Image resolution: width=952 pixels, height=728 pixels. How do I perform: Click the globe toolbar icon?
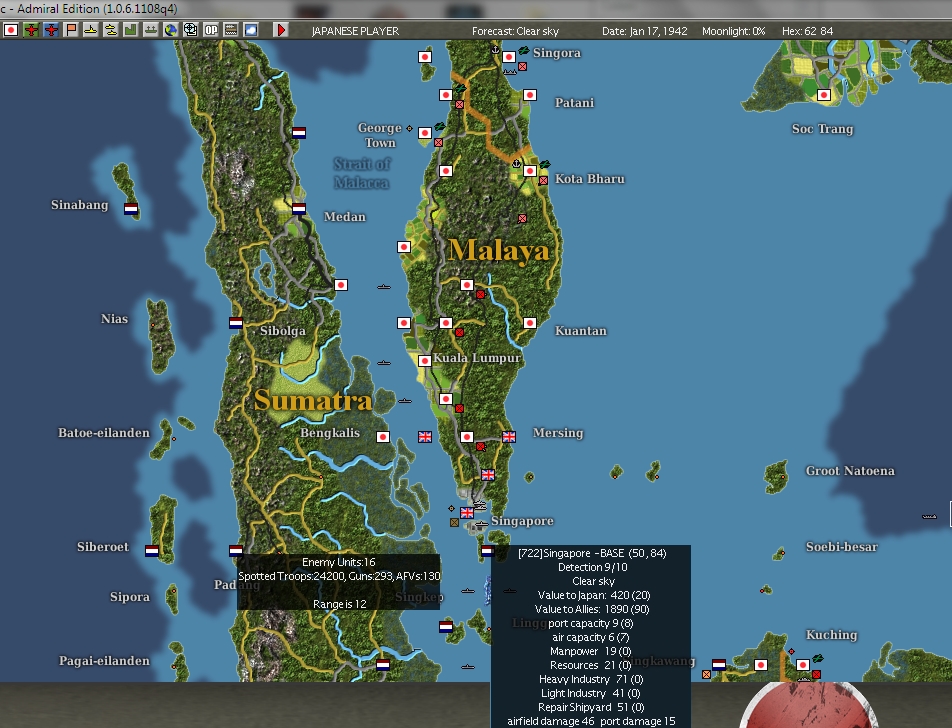pos(171,30)
